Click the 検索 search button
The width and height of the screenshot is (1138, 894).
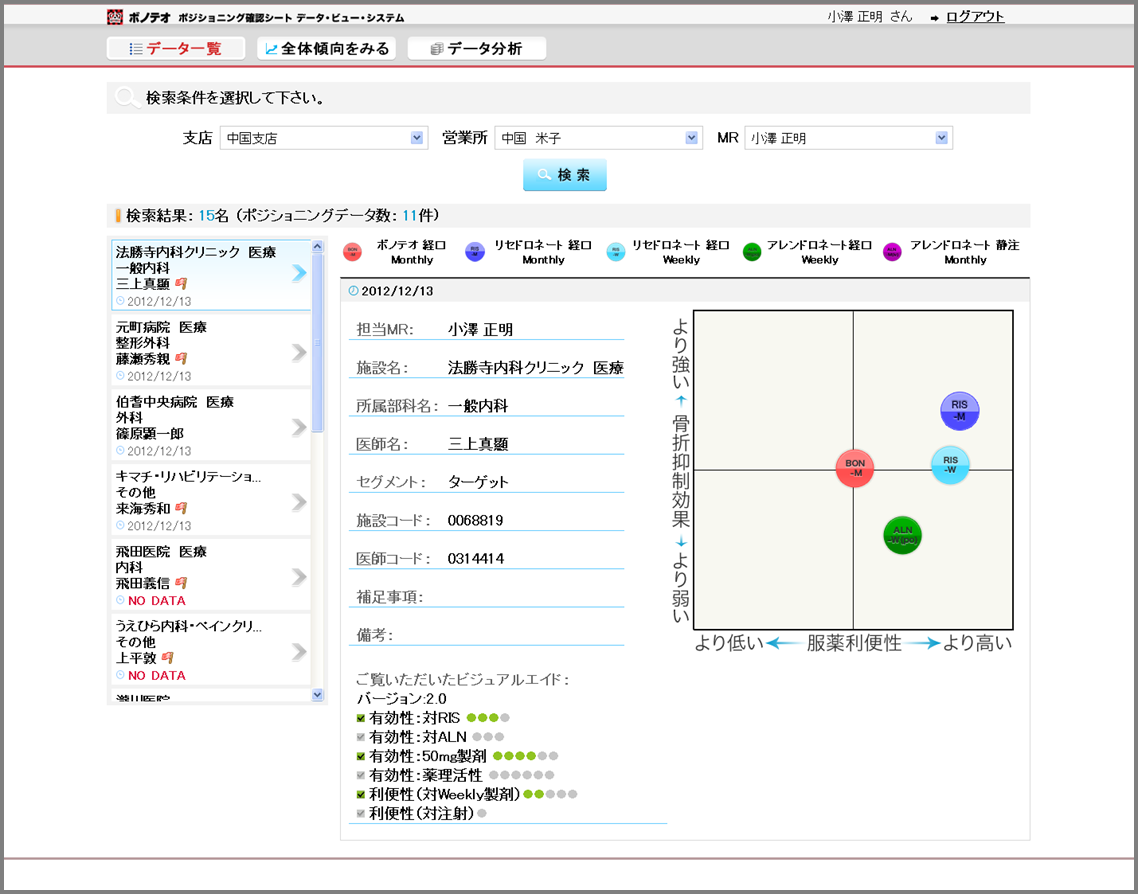[565, 175]
